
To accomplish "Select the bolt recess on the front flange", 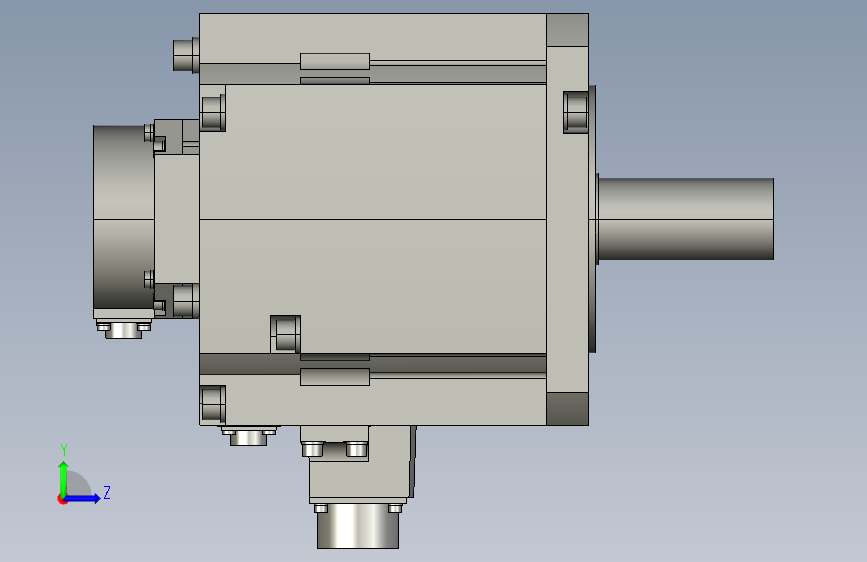I will click(576, 112).
